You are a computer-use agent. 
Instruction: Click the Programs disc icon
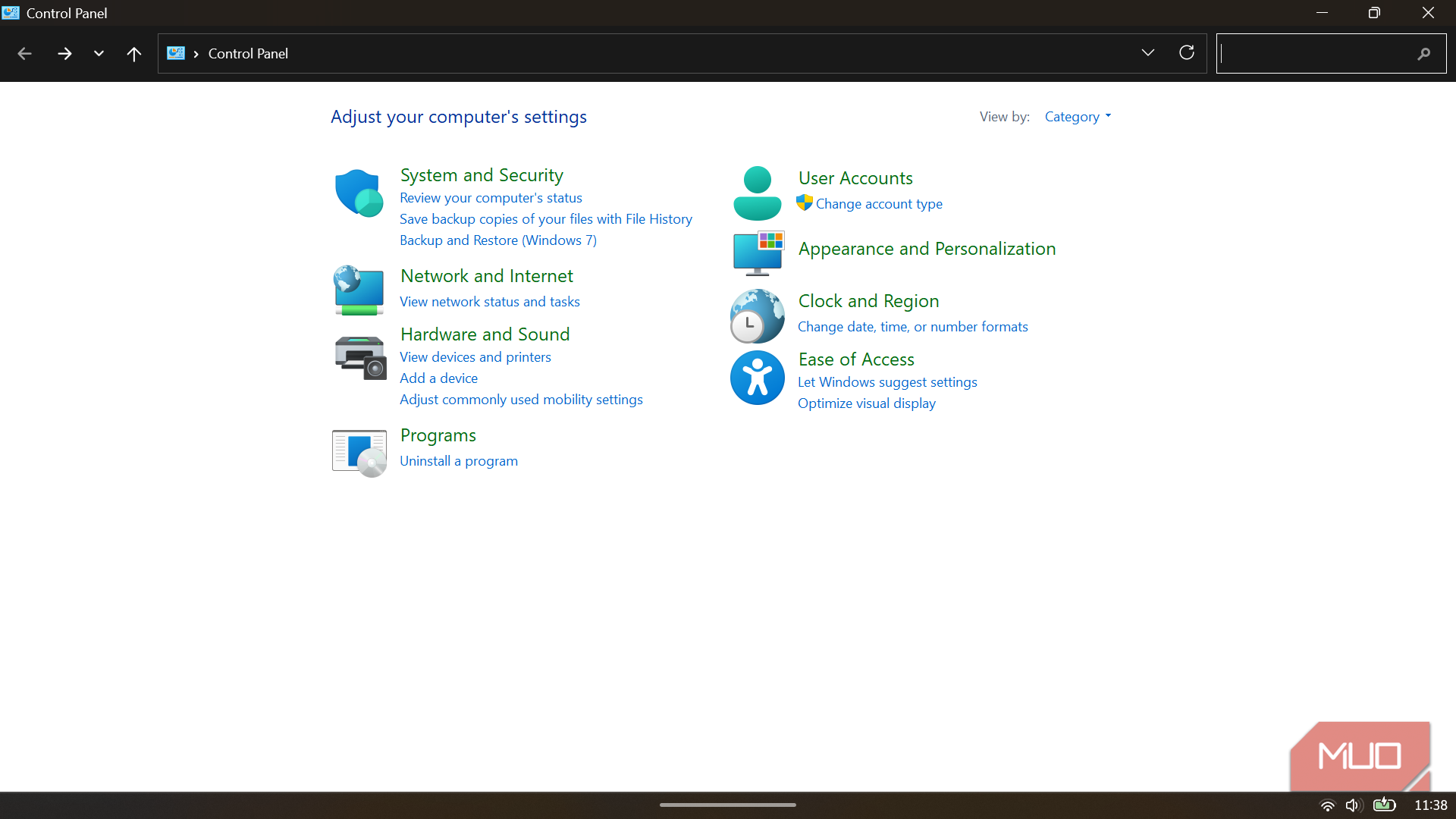click(x=359, y=453)
